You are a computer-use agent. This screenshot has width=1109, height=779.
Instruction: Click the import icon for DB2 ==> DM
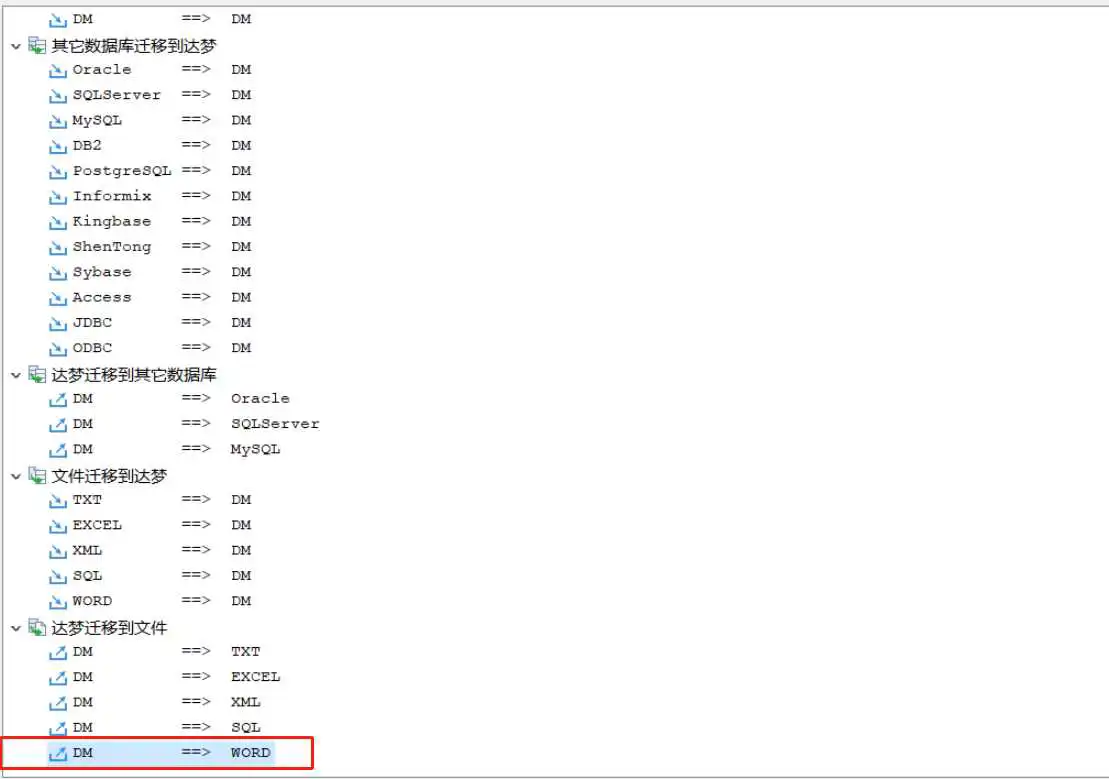click(x=58, y=146)
